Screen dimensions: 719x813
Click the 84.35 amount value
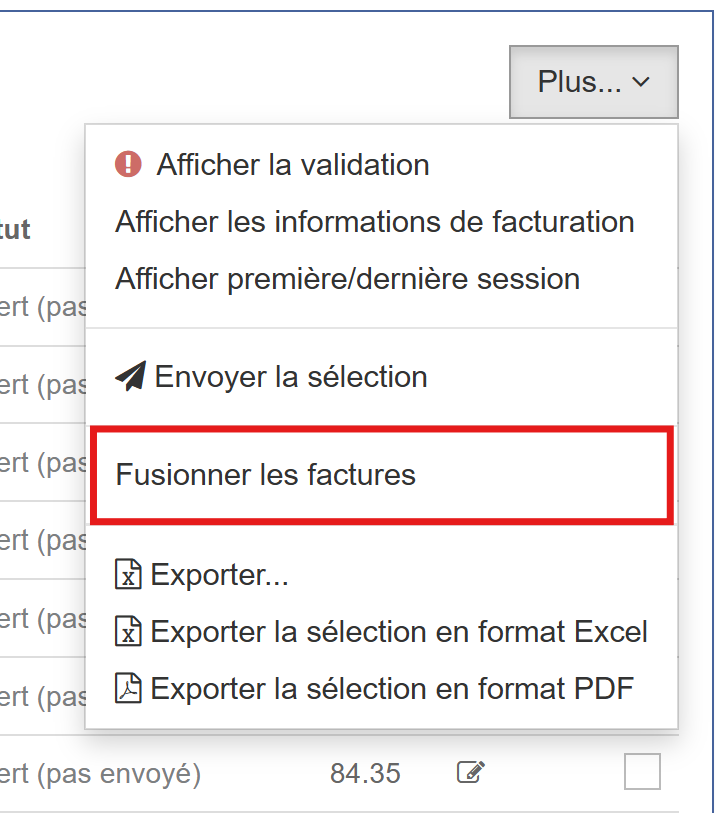(365, 773)
